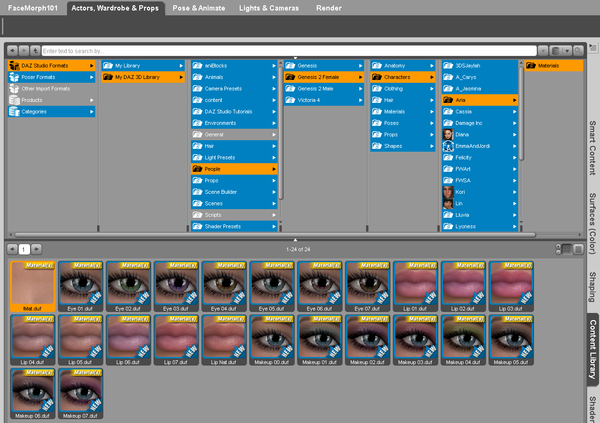
Task: Select Poser Formats entry
Action: pyautogui.click(x=52, y=77)
